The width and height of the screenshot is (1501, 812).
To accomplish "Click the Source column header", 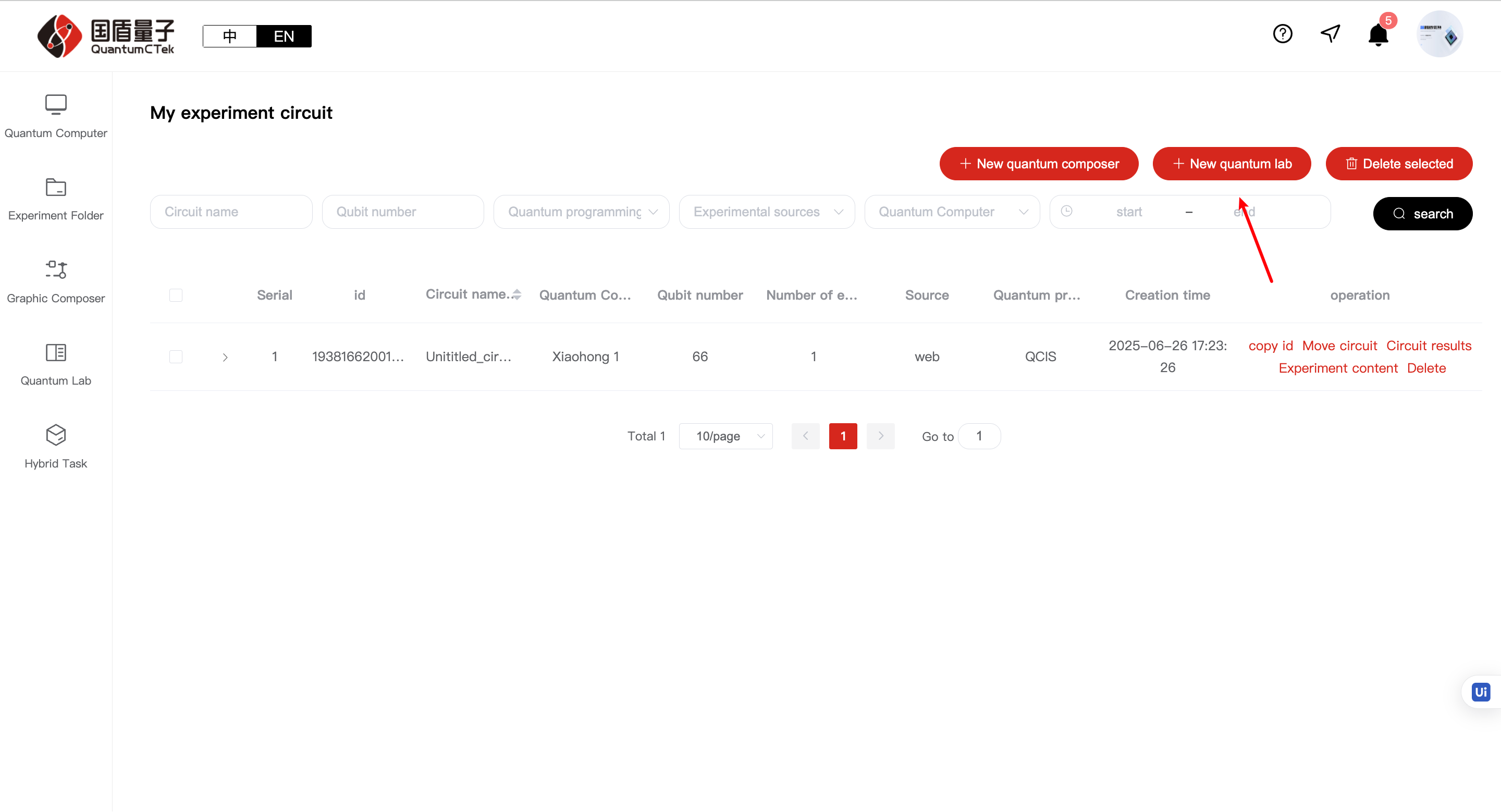I will (x=927, y=296).
